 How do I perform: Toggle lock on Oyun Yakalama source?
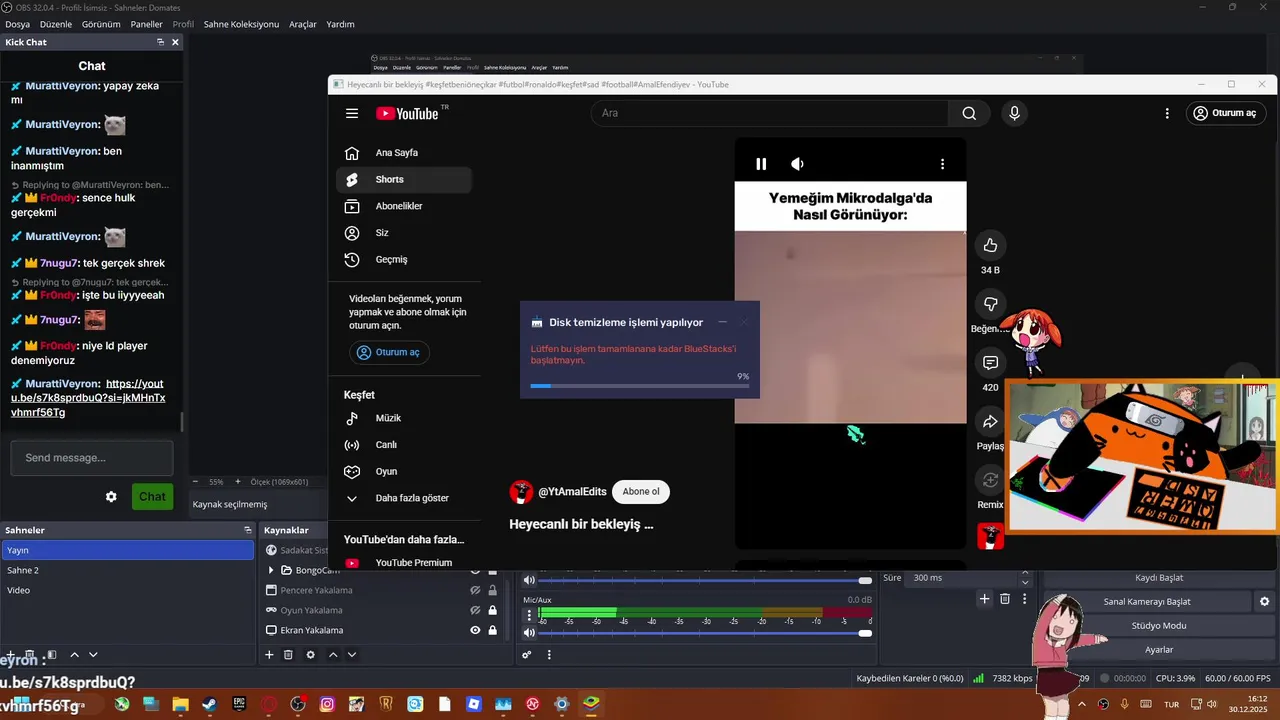(x=492, y=610)
